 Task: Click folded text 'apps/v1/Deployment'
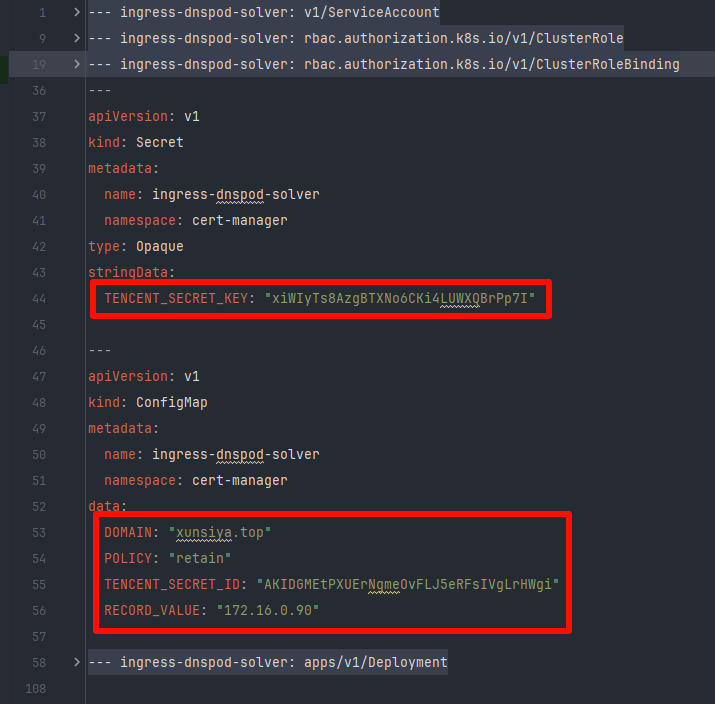376,662
